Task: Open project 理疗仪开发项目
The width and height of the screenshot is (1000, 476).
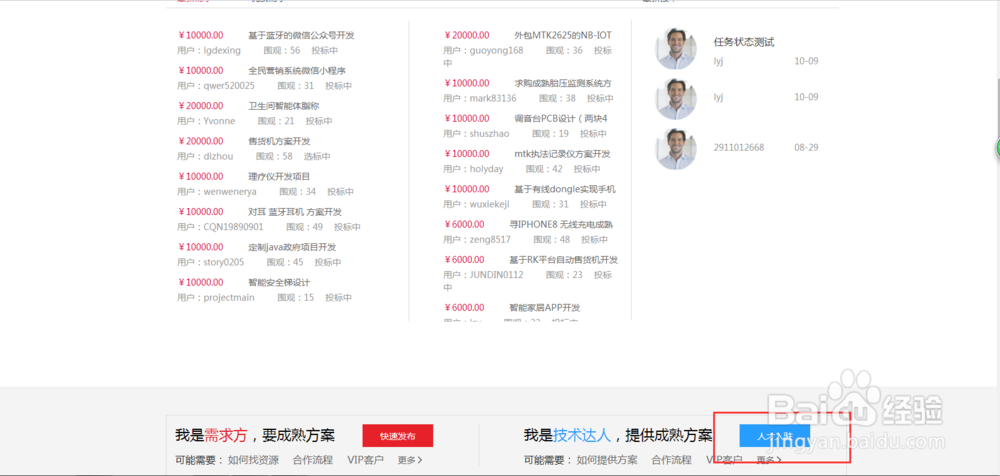Action: [x=279, y=176]
